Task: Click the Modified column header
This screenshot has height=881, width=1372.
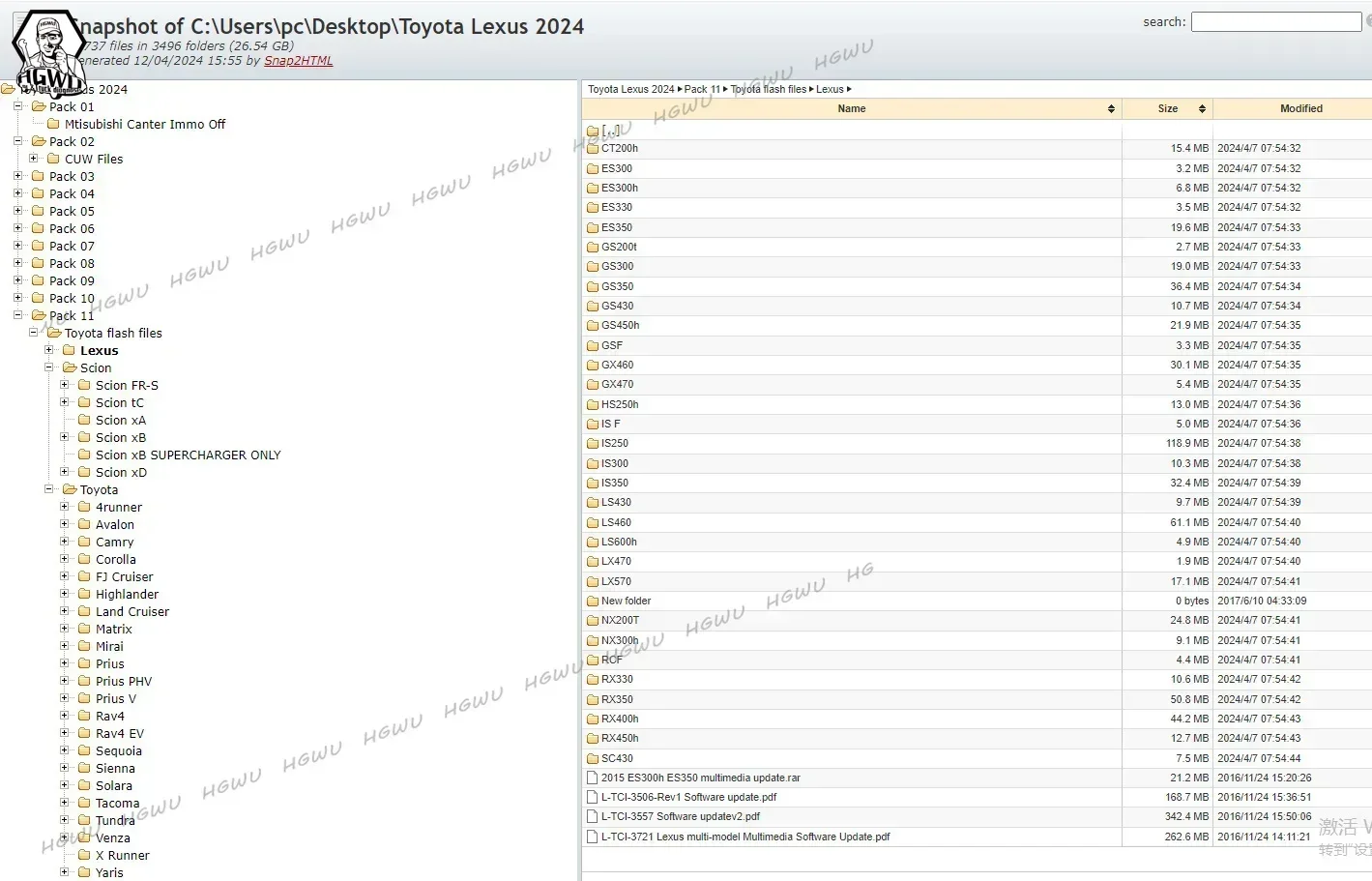Action: pyautogui.click(x=1300, y=109)
